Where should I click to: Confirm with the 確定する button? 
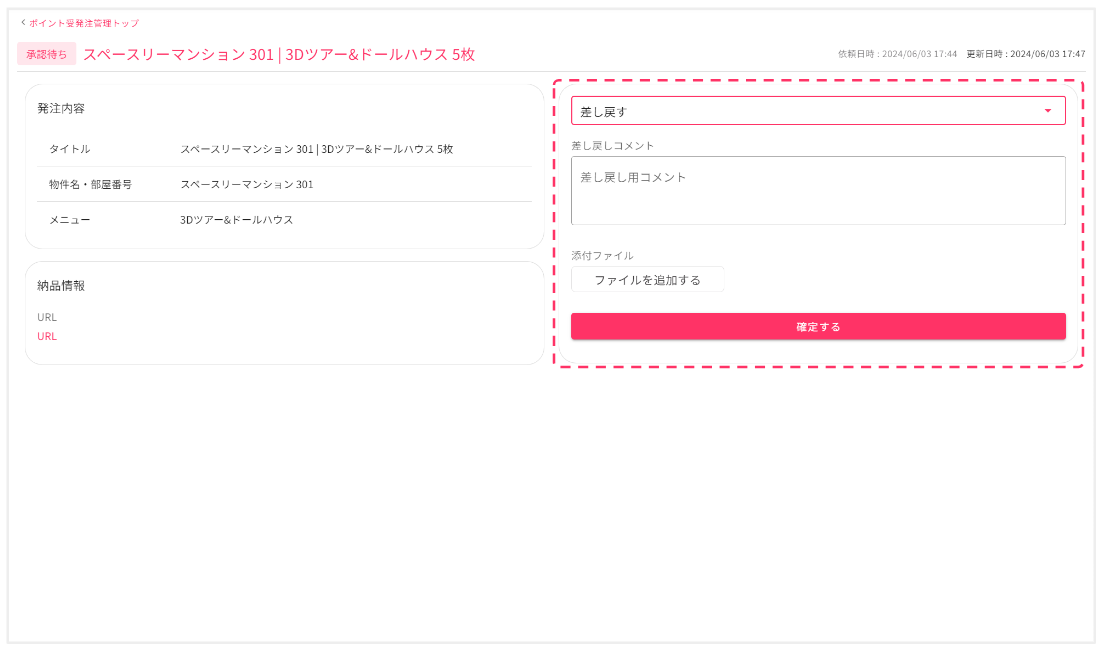click(x=818, y=327)
